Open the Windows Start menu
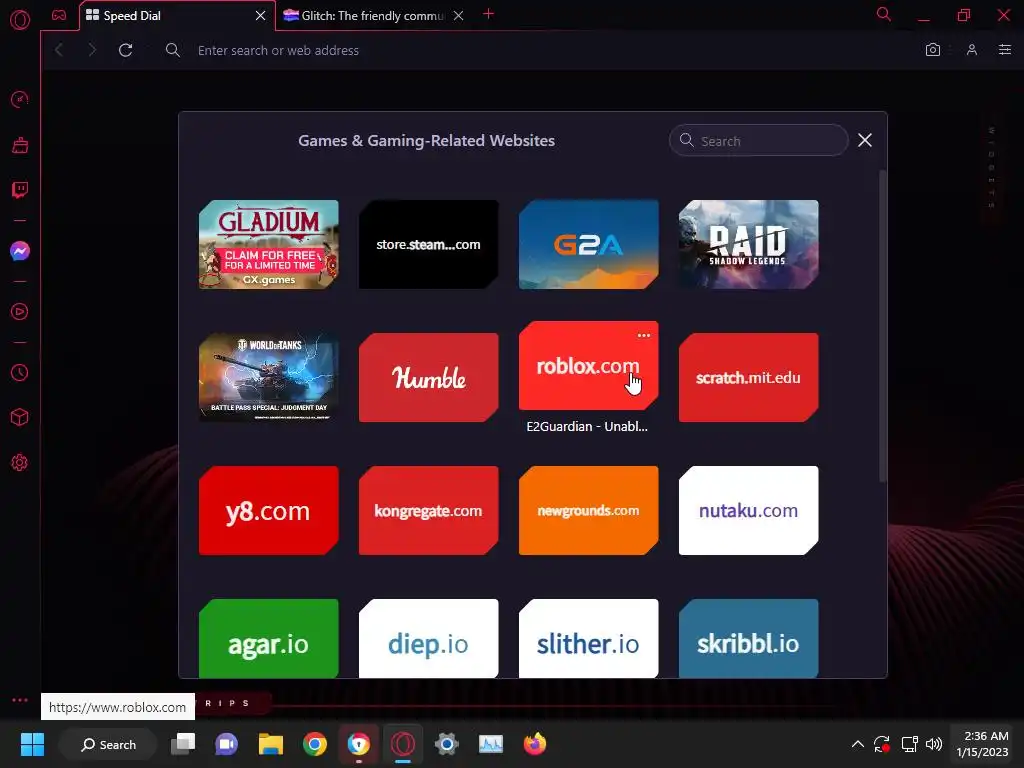Screen dimensions: 1024x768 [32, 744]
